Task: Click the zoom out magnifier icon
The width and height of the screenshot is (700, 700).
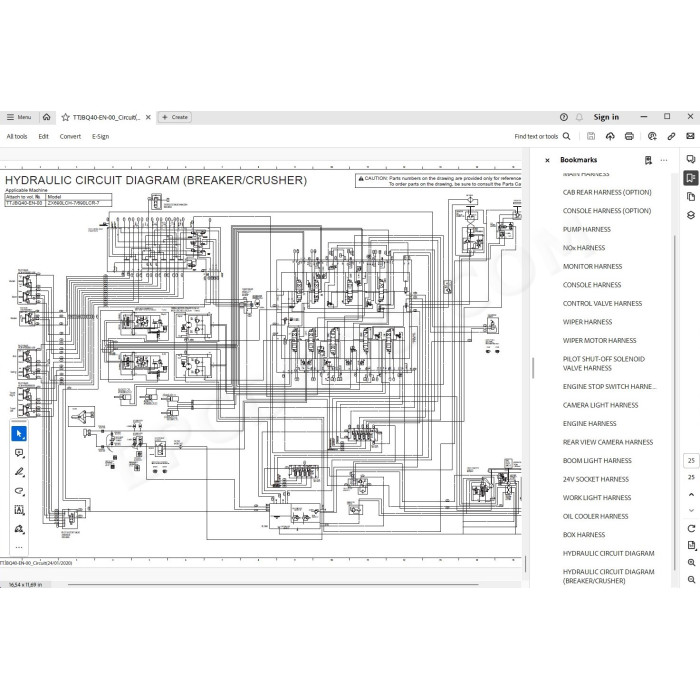Action: 691,579
